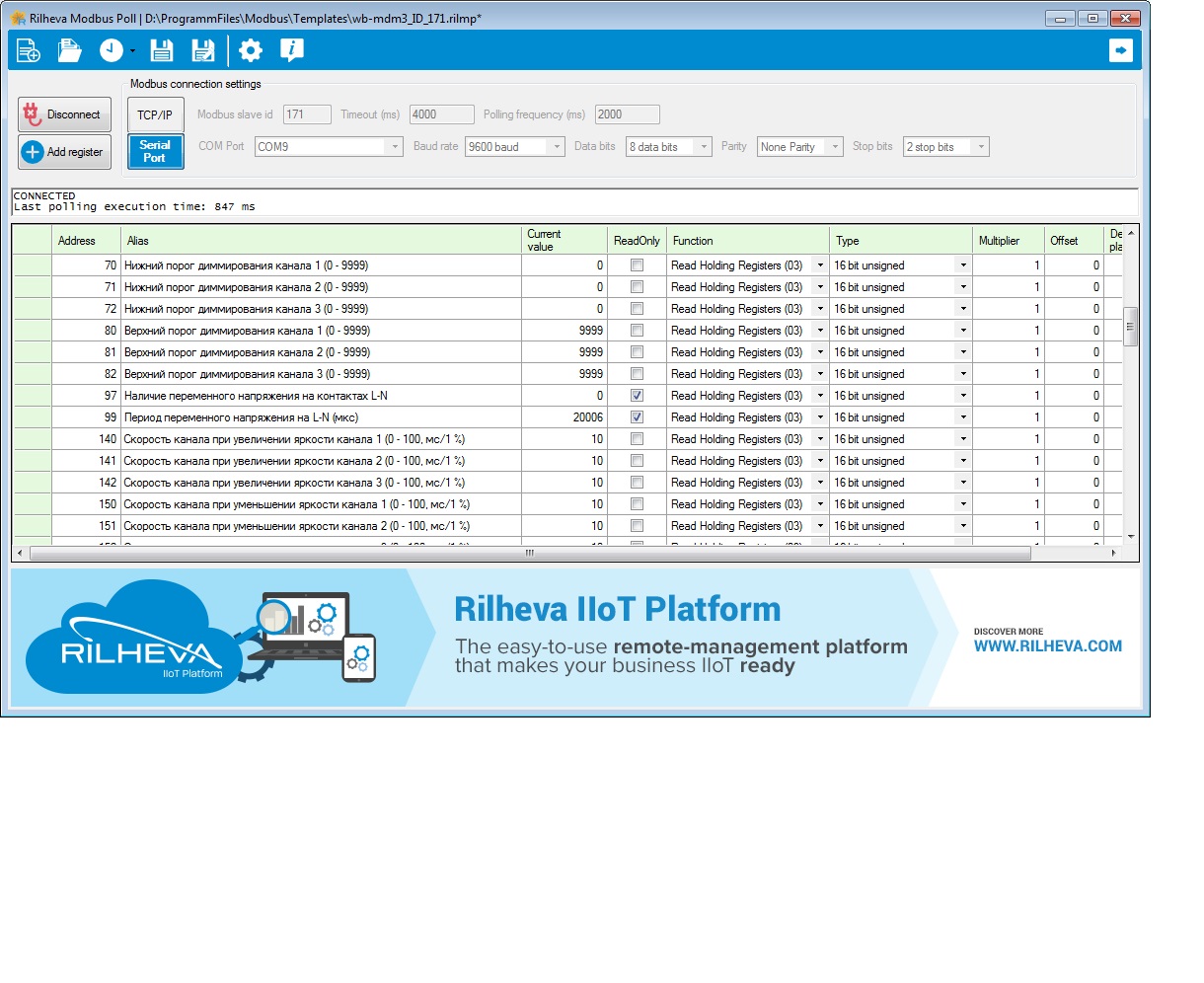Expand the recent files arrow beside clock
This screenshot has width=1204, height=983.
[132, 51]
